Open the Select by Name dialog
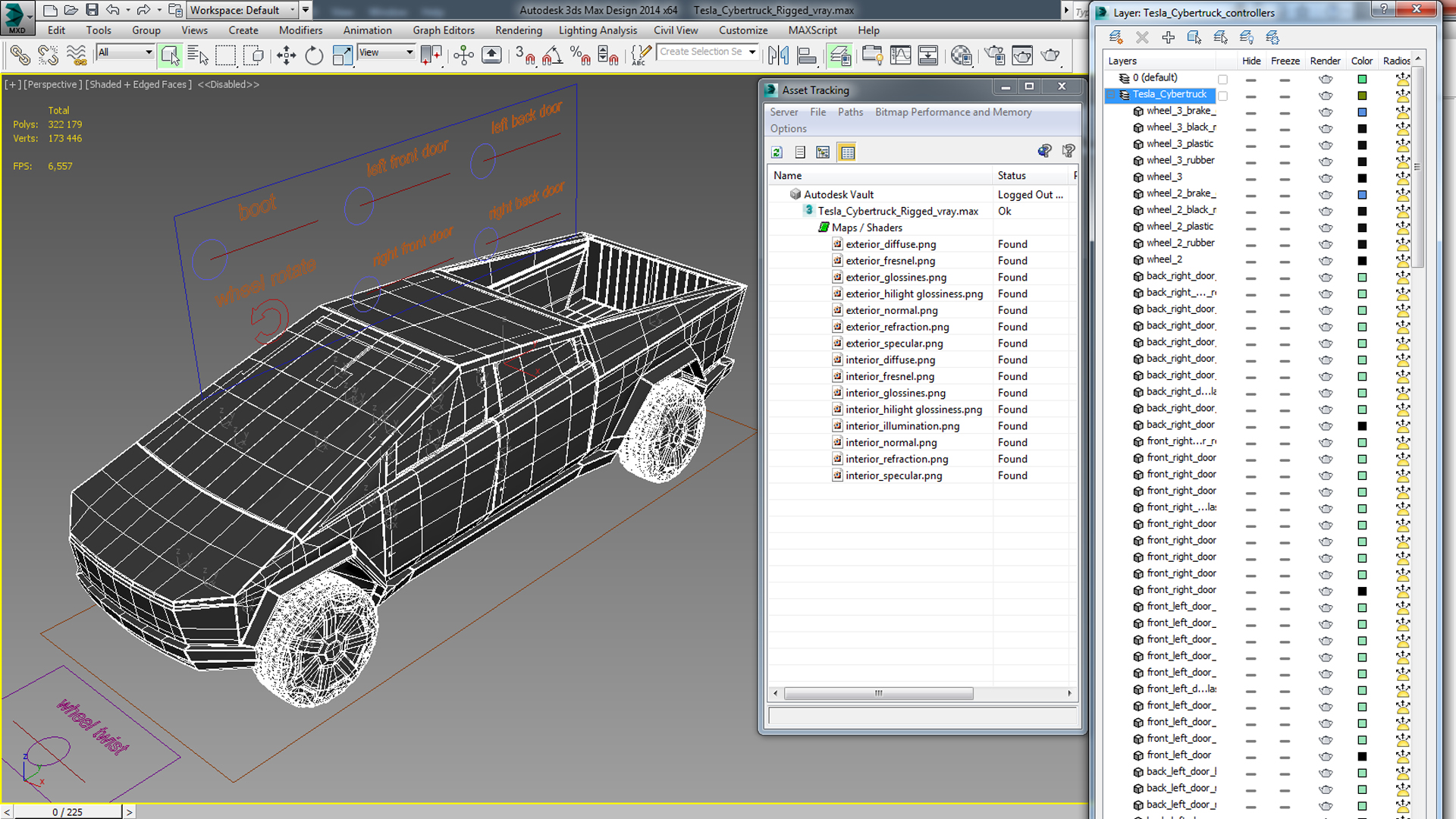This screenshot has height=819, width=1456. (198, 55)
